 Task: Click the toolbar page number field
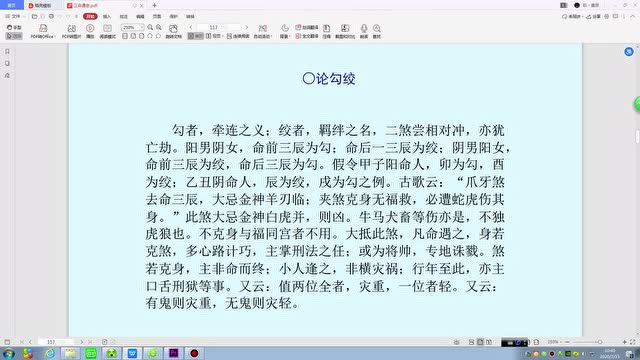(x=219, y=27)
